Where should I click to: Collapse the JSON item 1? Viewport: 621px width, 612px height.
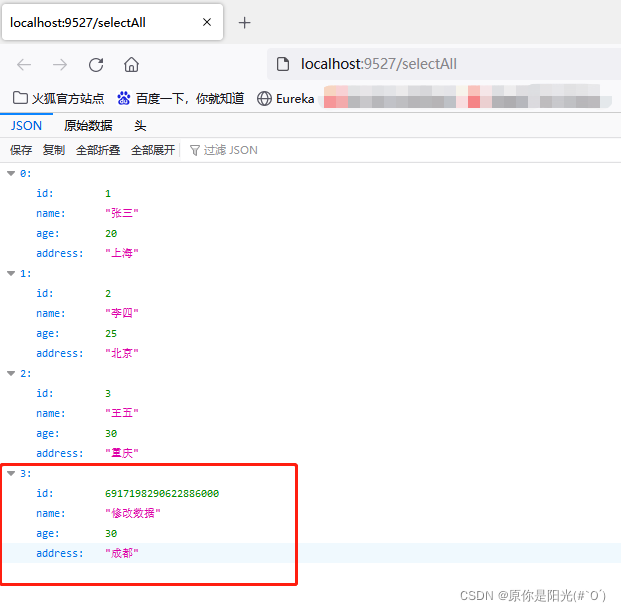[11, 273]
